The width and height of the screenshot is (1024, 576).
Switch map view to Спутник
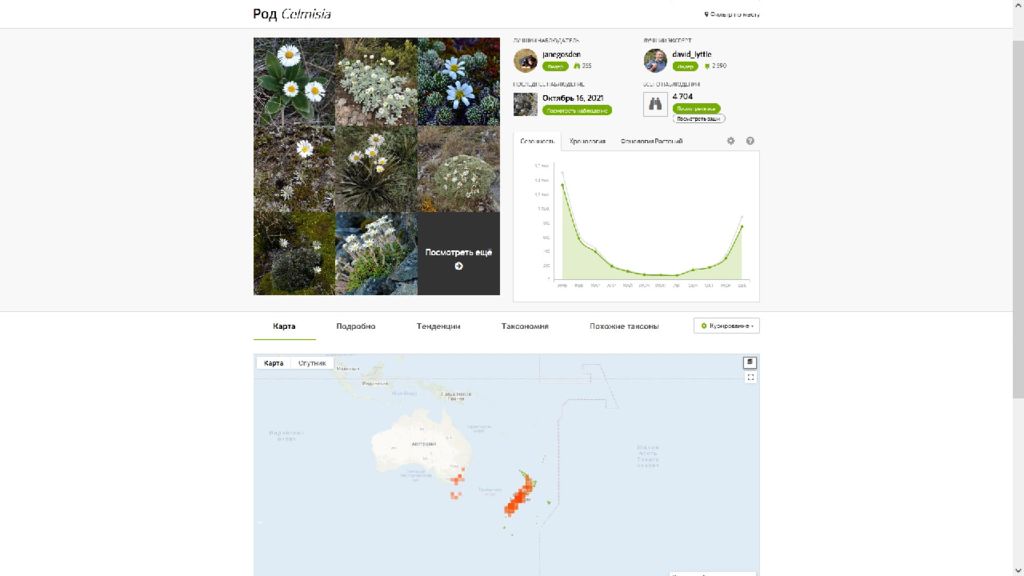coord(312,363)
